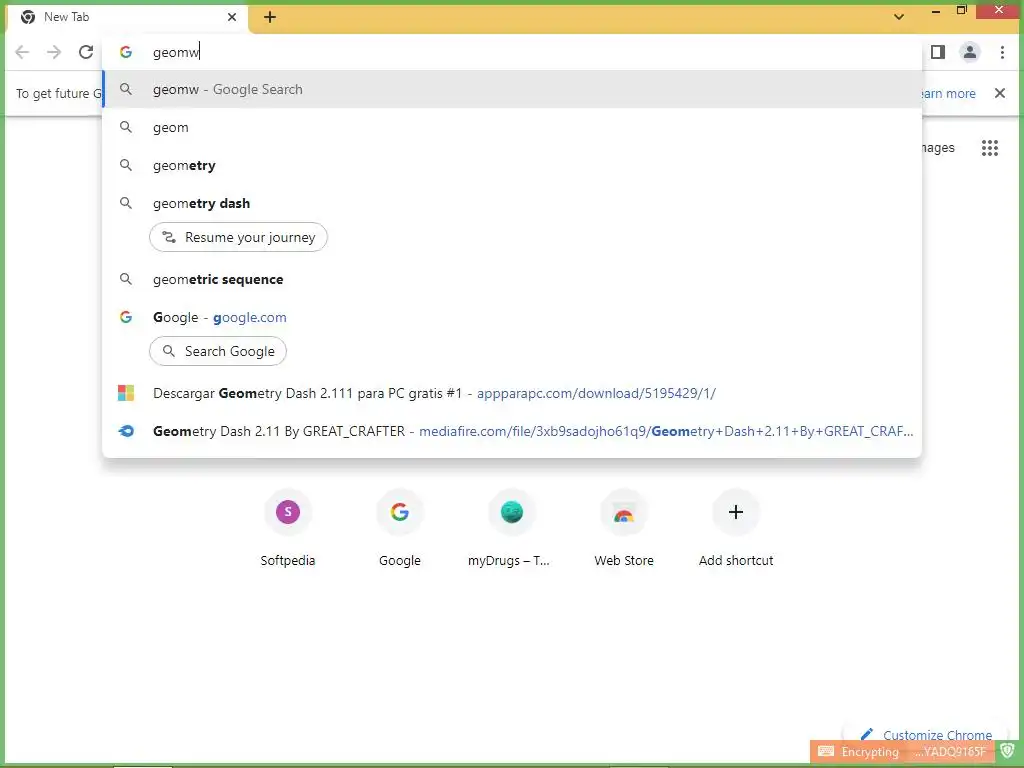Viewport: 1024px width, 768px height.
Task: Click the Images link
Action: [938, 148]
